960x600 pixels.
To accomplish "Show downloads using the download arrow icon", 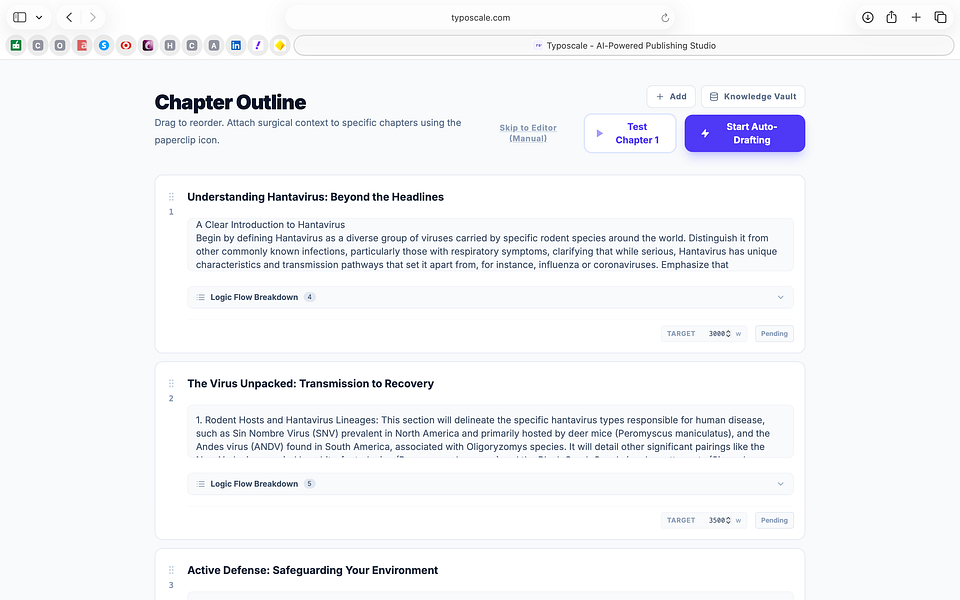I will (x=868, y=17).
